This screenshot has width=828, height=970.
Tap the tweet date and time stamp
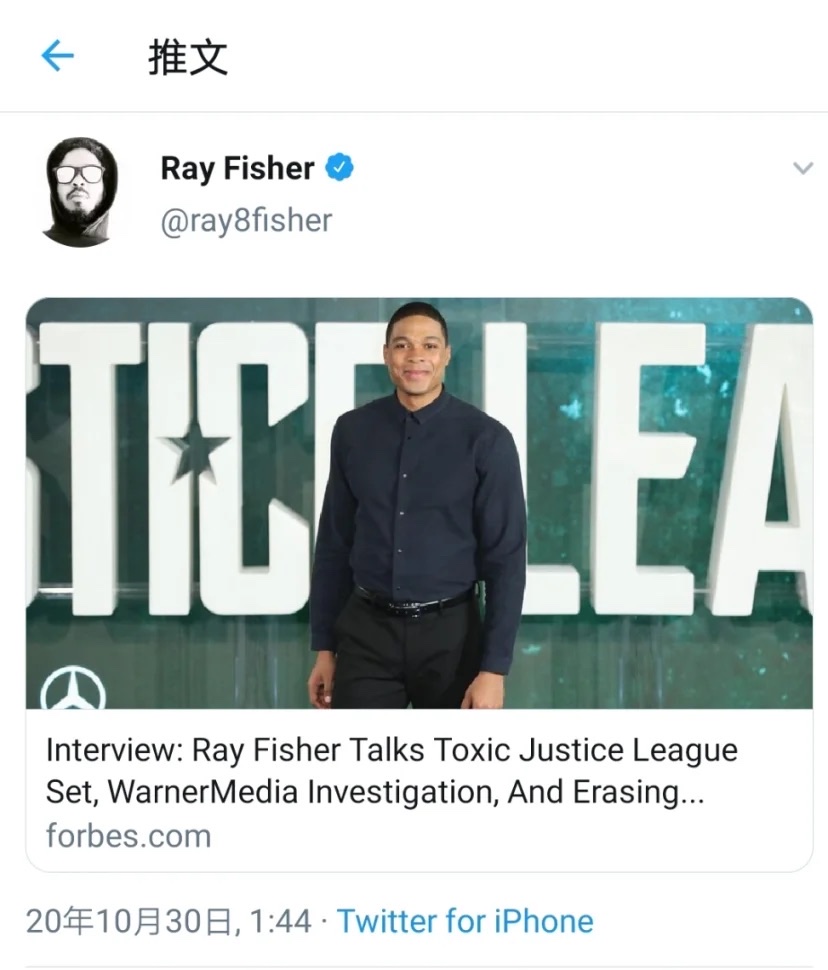coord(169,921)
